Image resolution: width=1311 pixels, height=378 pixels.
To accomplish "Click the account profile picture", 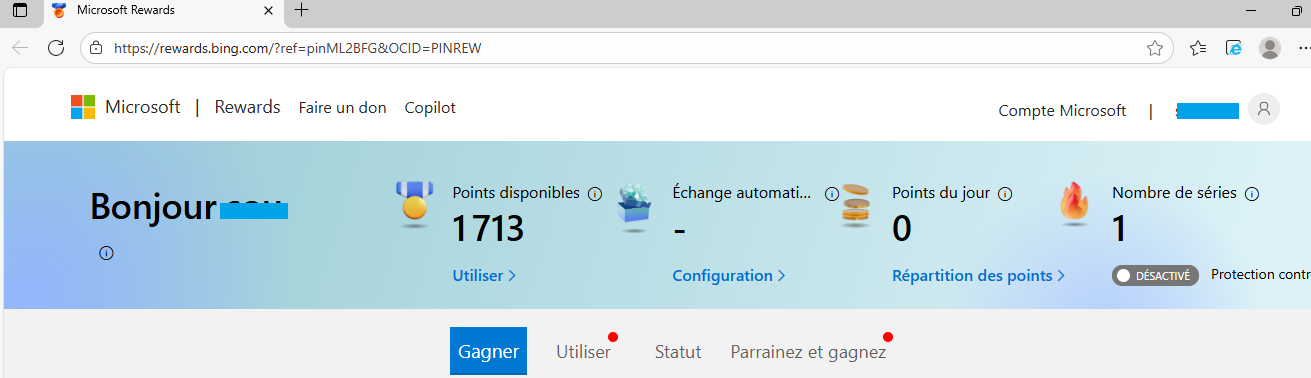I will pos(1264,109).
